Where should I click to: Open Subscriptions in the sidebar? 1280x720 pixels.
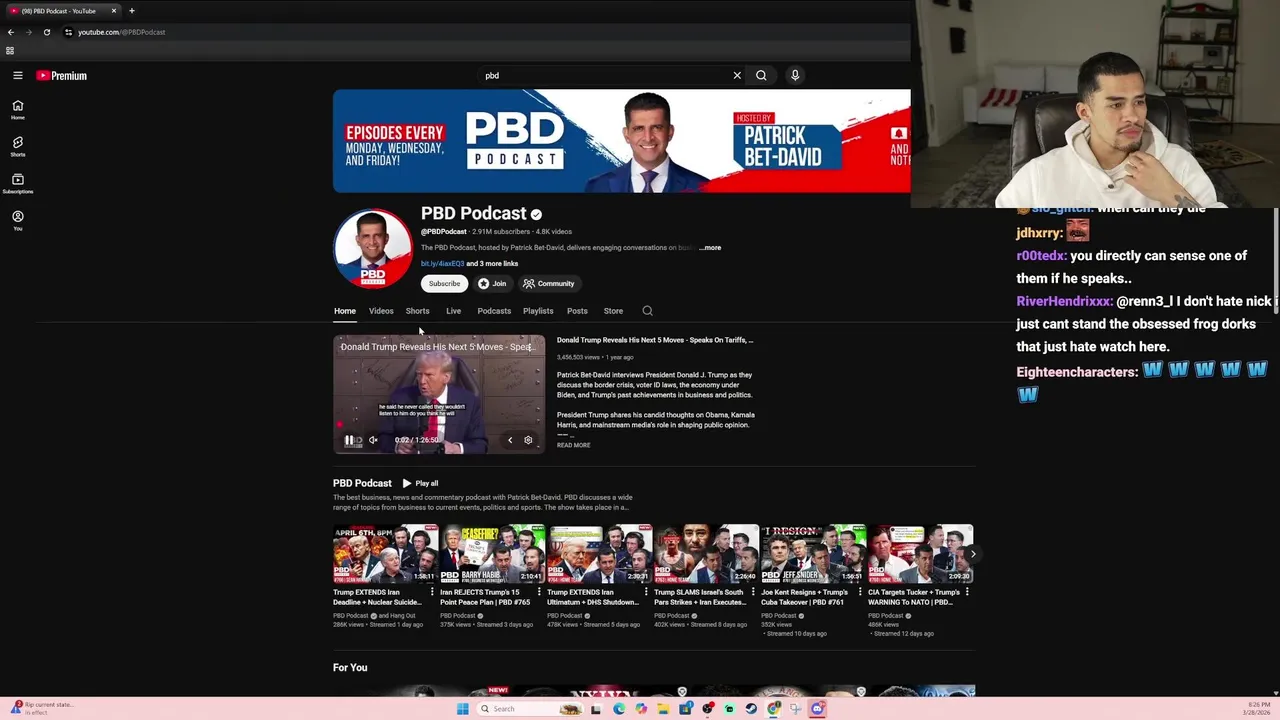[18, 184]
